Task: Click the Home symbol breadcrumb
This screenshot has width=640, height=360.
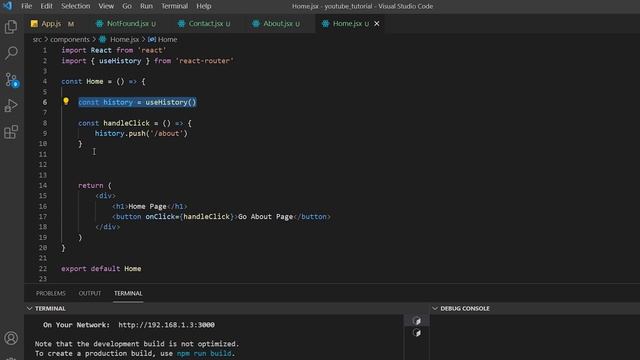Action: click(167, 40)
